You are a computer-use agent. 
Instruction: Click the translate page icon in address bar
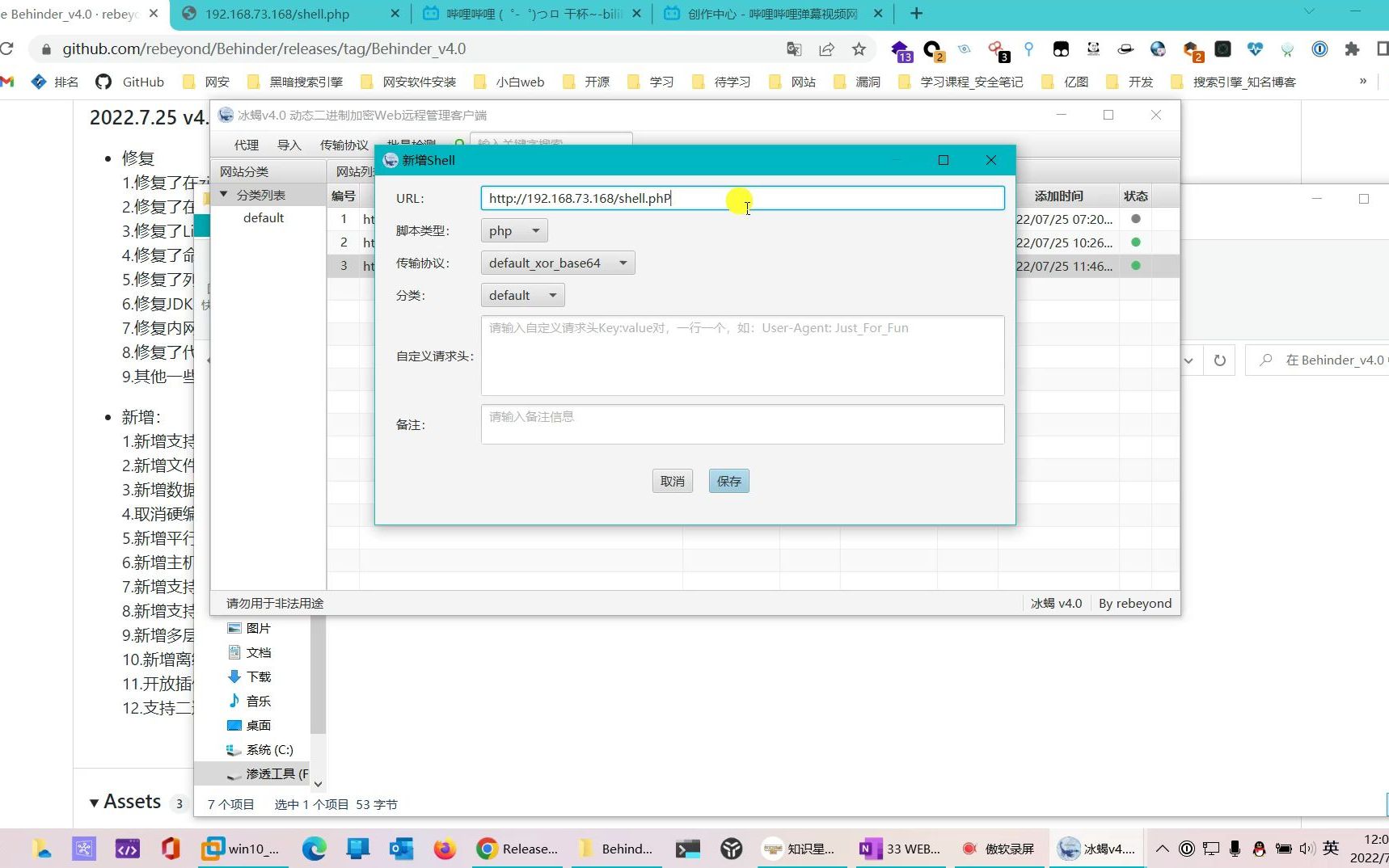point(794,49)
